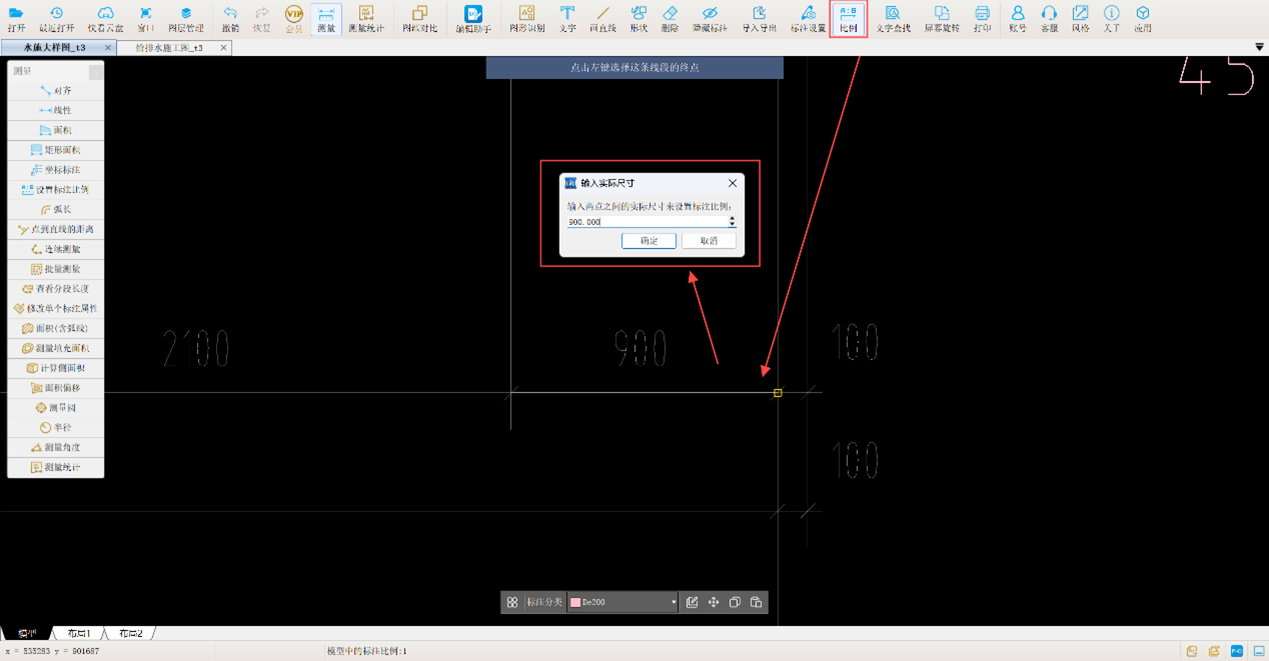
Task: Open the 图层管理 layer manager
Action: [185, 18]
